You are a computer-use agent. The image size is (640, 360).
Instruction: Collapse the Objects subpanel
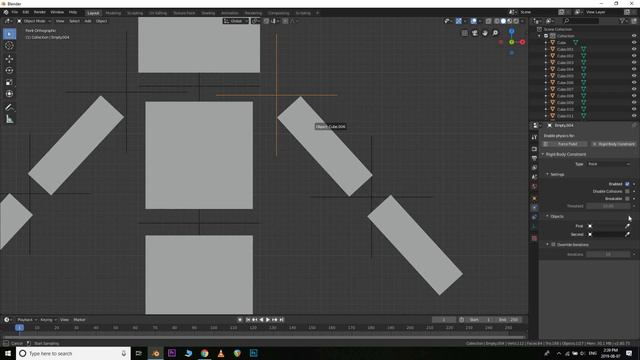click(x=547, y=216)
